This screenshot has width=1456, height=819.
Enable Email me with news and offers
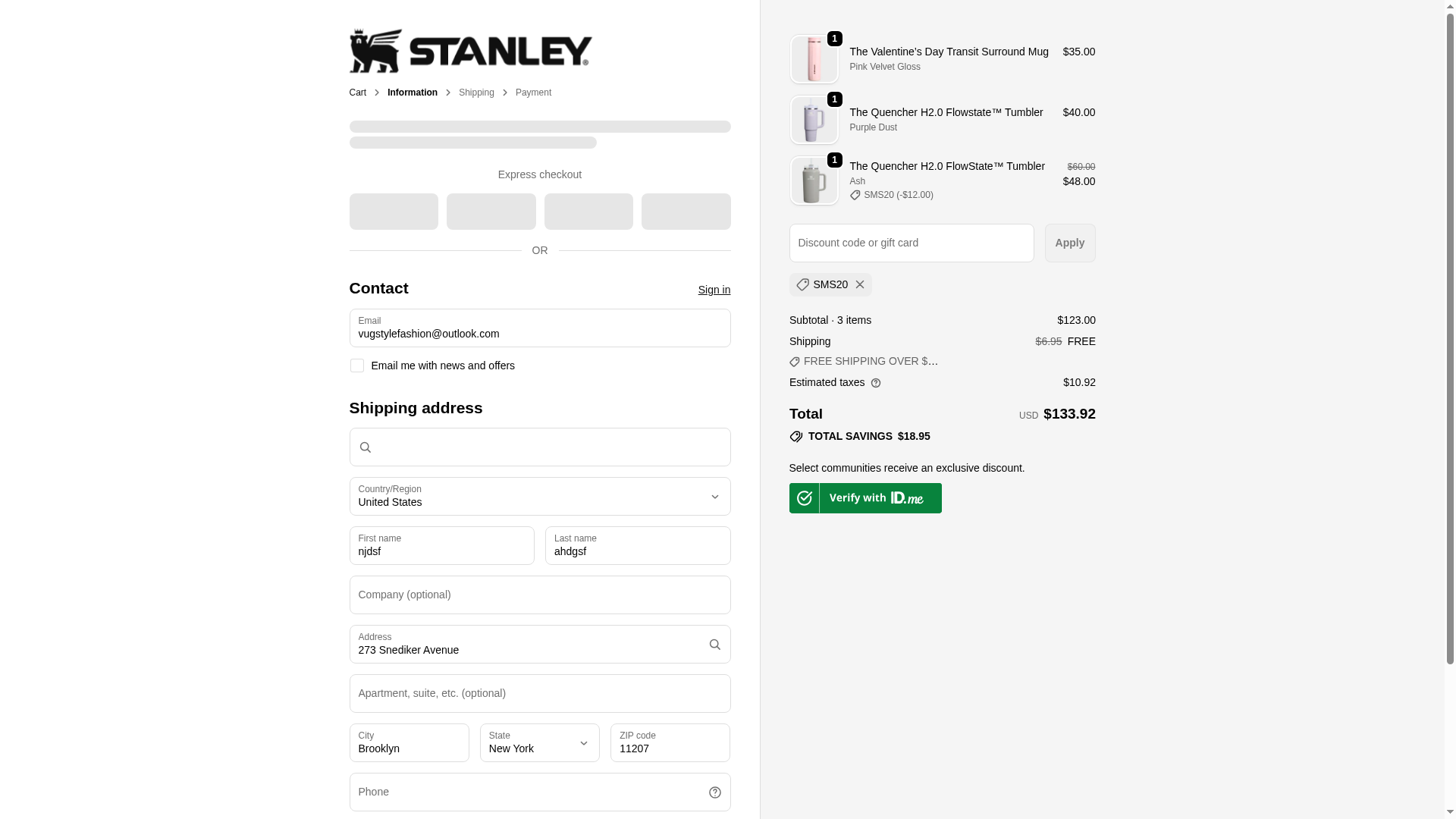coord(357,366)
